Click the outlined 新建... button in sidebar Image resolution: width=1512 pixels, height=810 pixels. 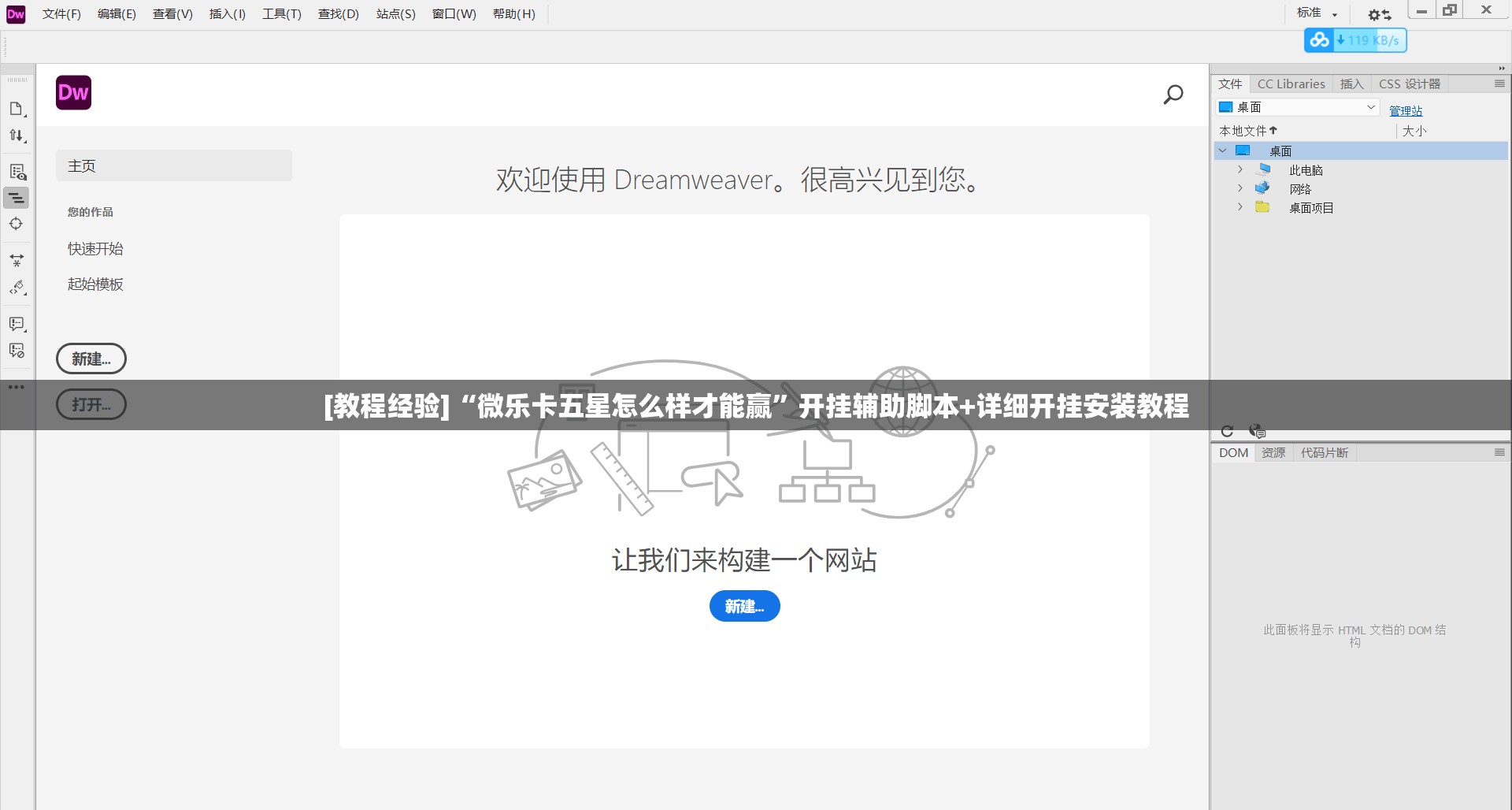(x=91, y=359)
